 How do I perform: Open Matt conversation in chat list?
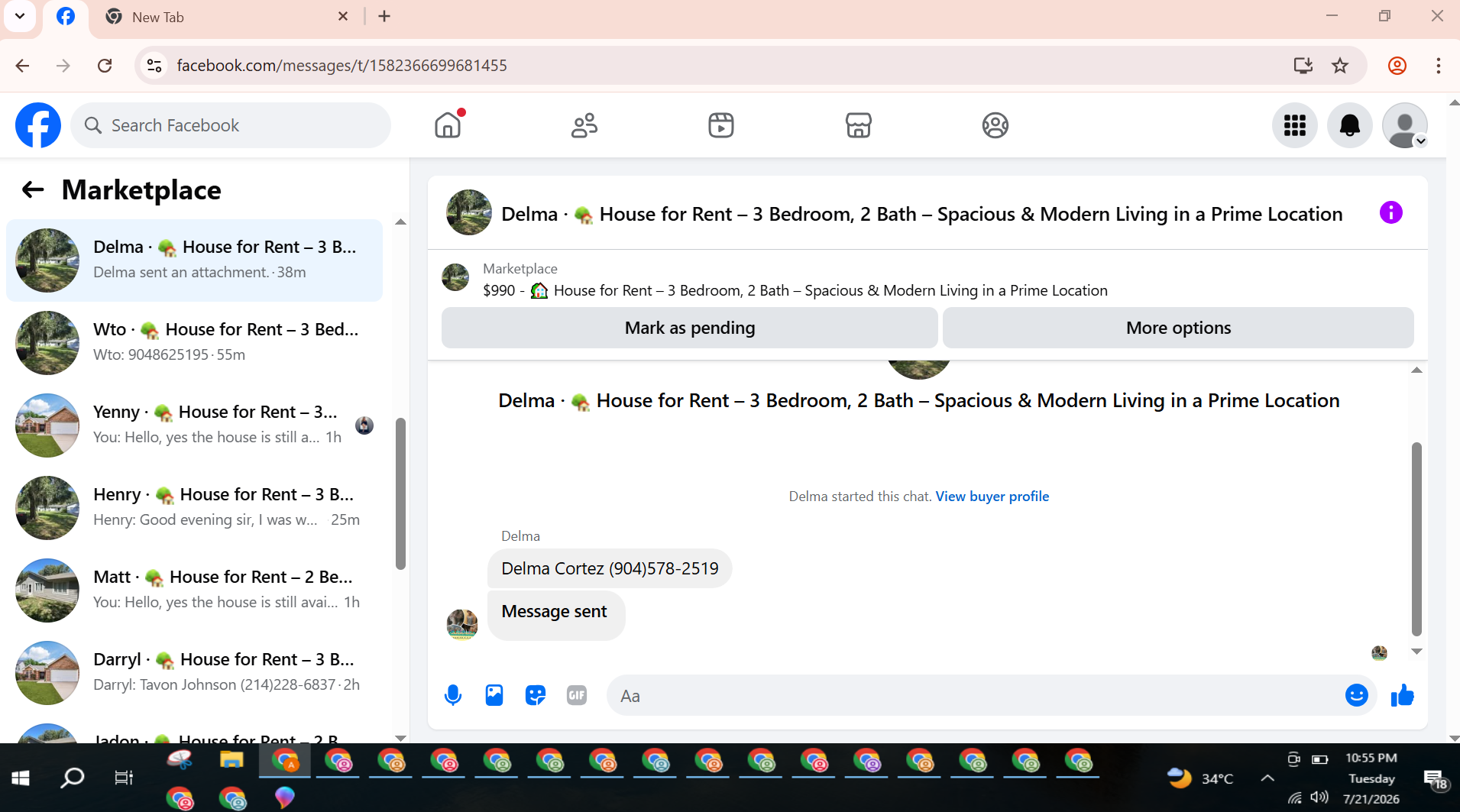click(195, 590)
